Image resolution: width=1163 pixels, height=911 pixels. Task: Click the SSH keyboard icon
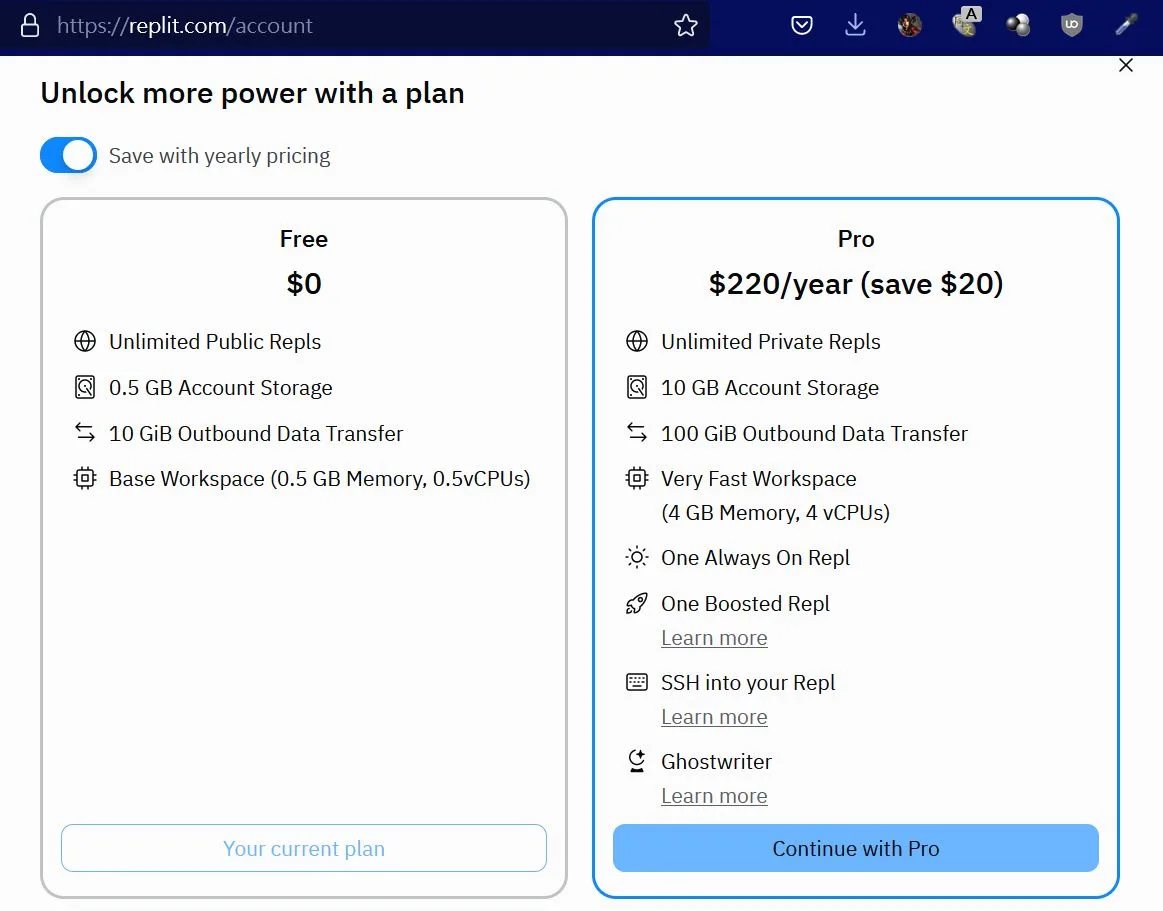point(636,682)
